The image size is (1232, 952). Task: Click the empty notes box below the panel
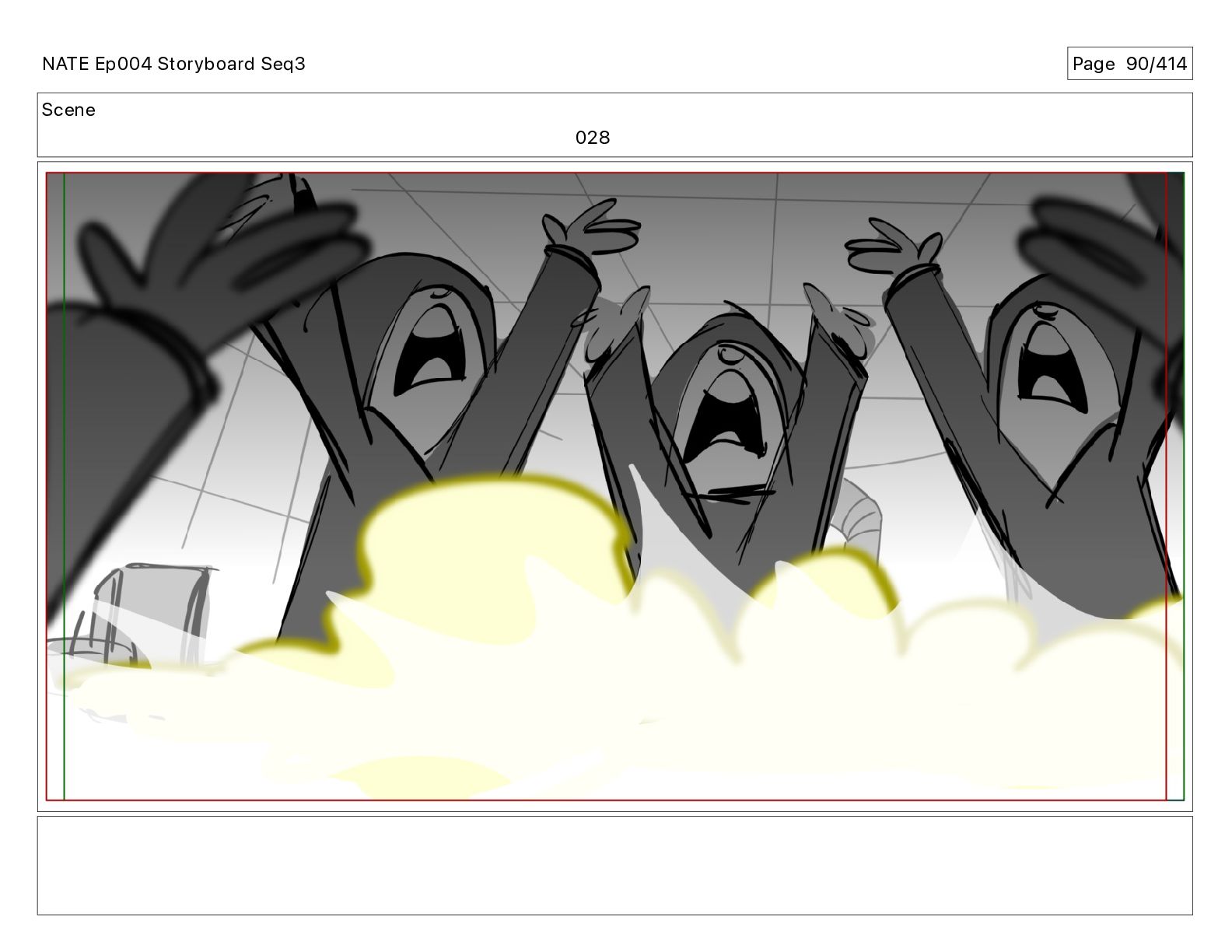click(x=614, y=865)
